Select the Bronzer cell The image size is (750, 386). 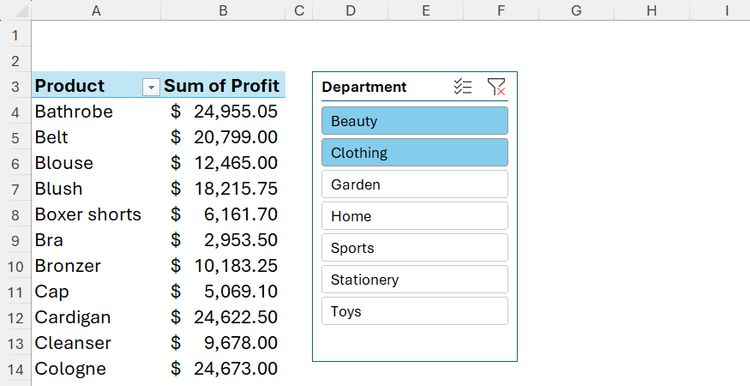click(x=96, y=266)
